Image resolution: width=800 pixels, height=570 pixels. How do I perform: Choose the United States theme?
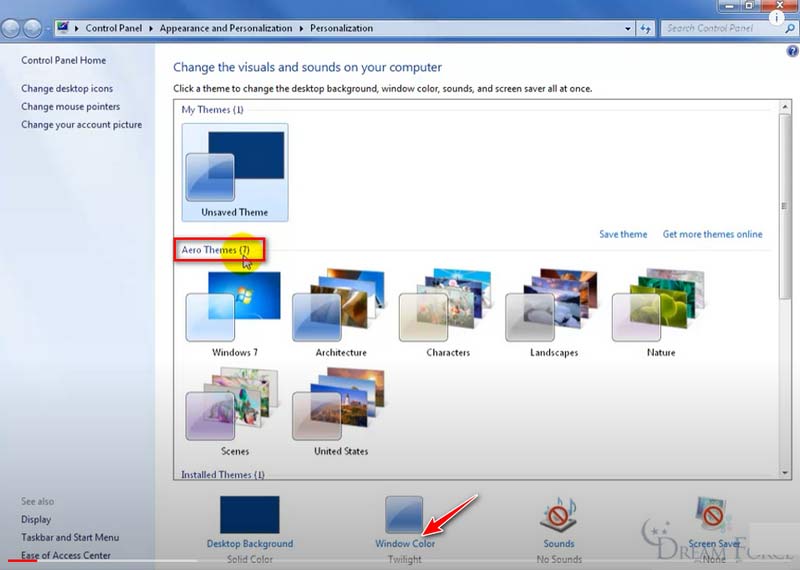pyautogui.click(x=341, y=411)
